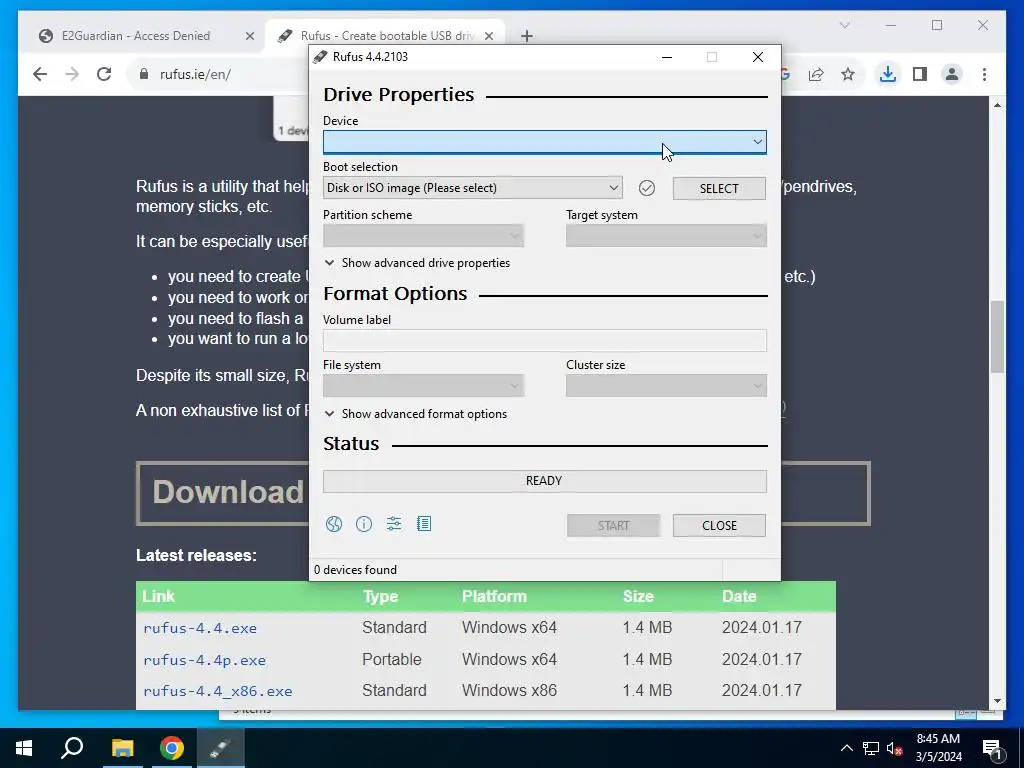Open the Windows Start menu
This screenshot has width=1024, height=768.
pos(24,748)
